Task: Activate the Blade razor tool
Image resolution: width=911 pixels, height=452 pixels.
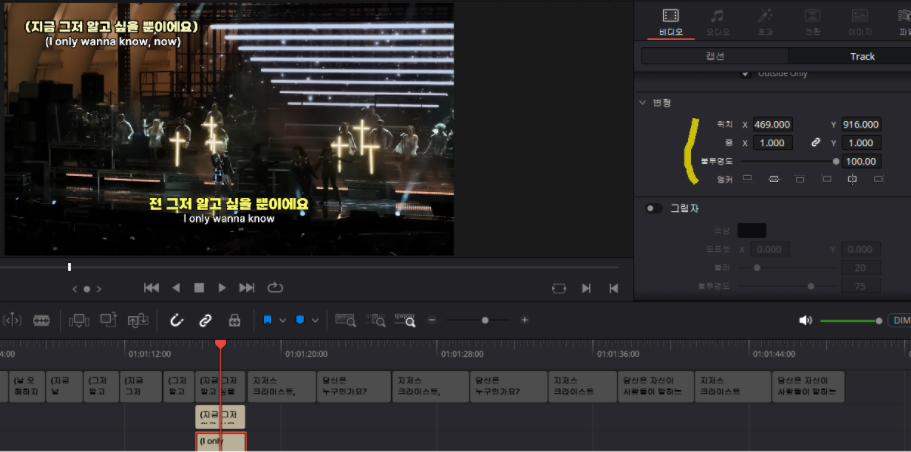Action: coord(41,320)
